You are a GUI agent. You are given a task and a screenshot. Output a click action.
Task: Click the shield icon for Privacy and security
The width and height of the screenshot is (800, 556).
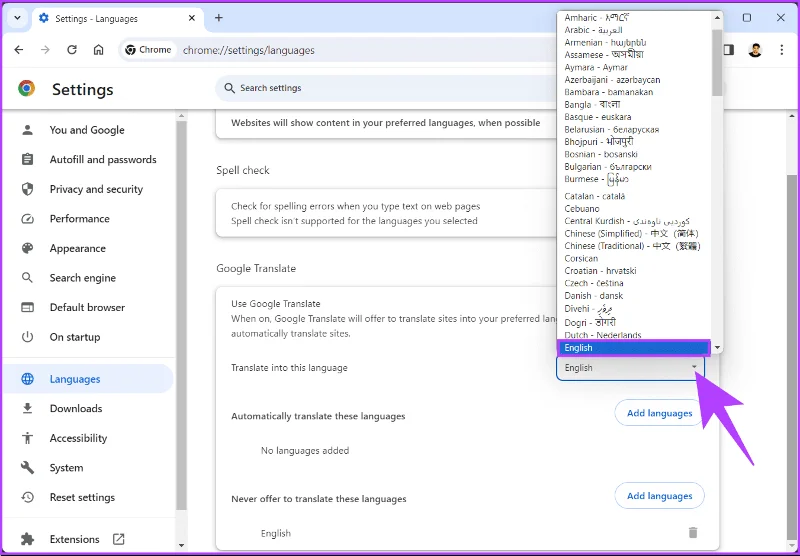tap(28, 189)
